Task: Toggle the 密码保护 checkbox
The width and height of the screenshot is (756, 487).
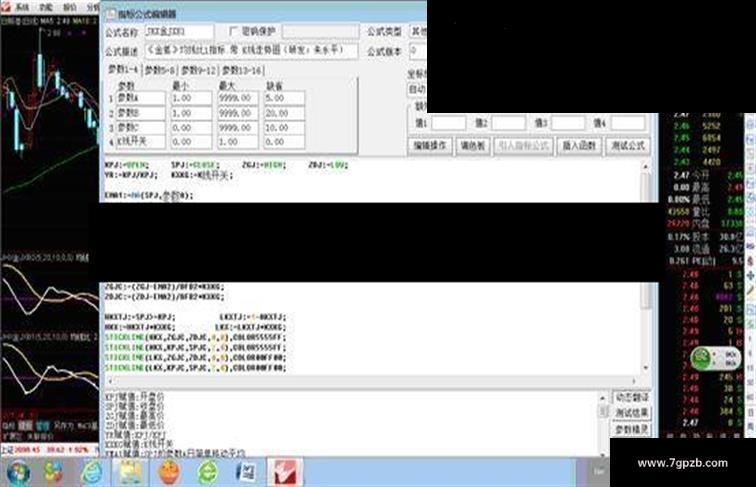Action: point(234,32)
